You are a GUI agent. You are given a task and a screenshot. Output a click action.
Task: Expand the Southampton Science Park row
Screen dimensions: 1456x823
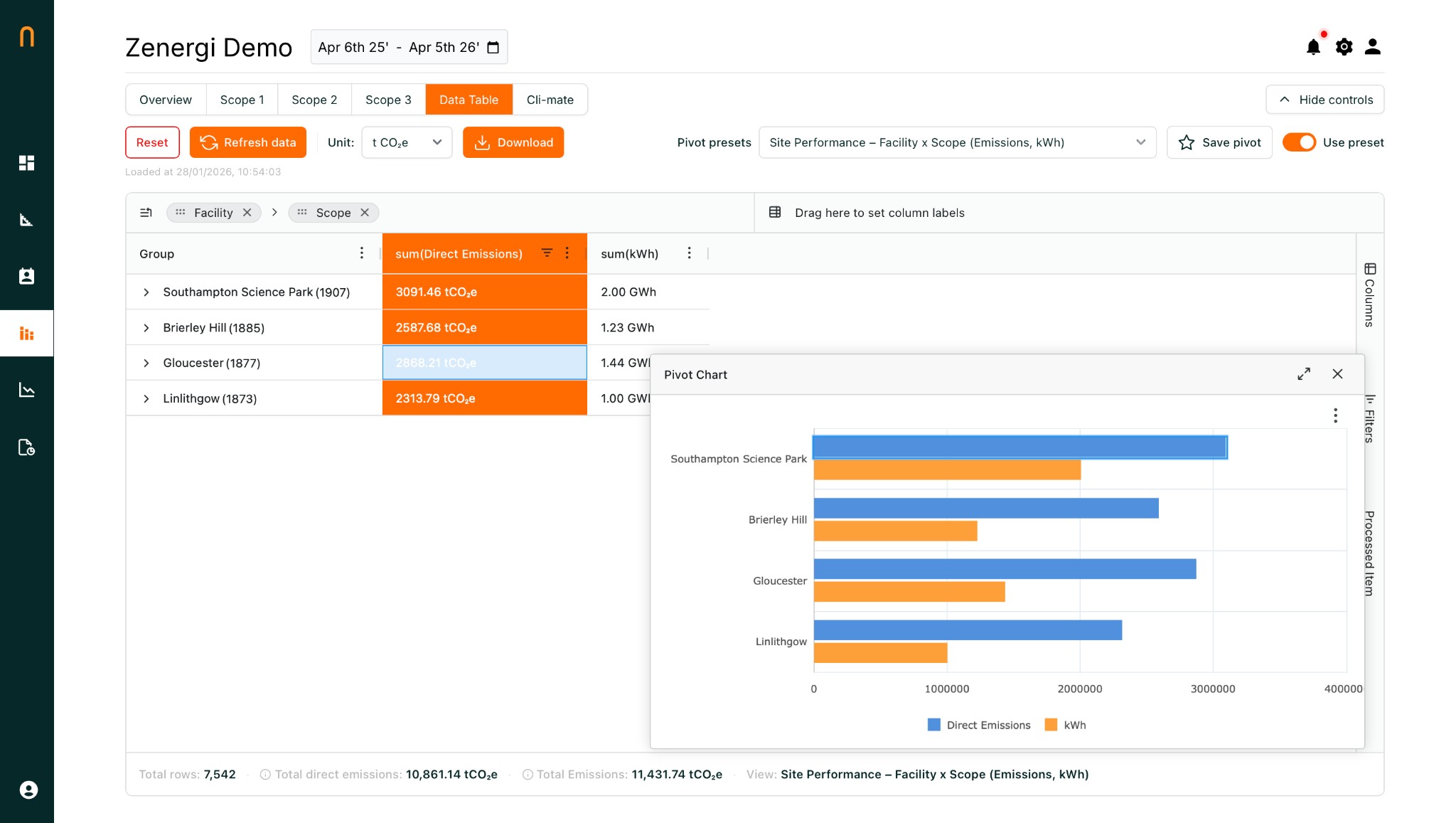(146, 292)
